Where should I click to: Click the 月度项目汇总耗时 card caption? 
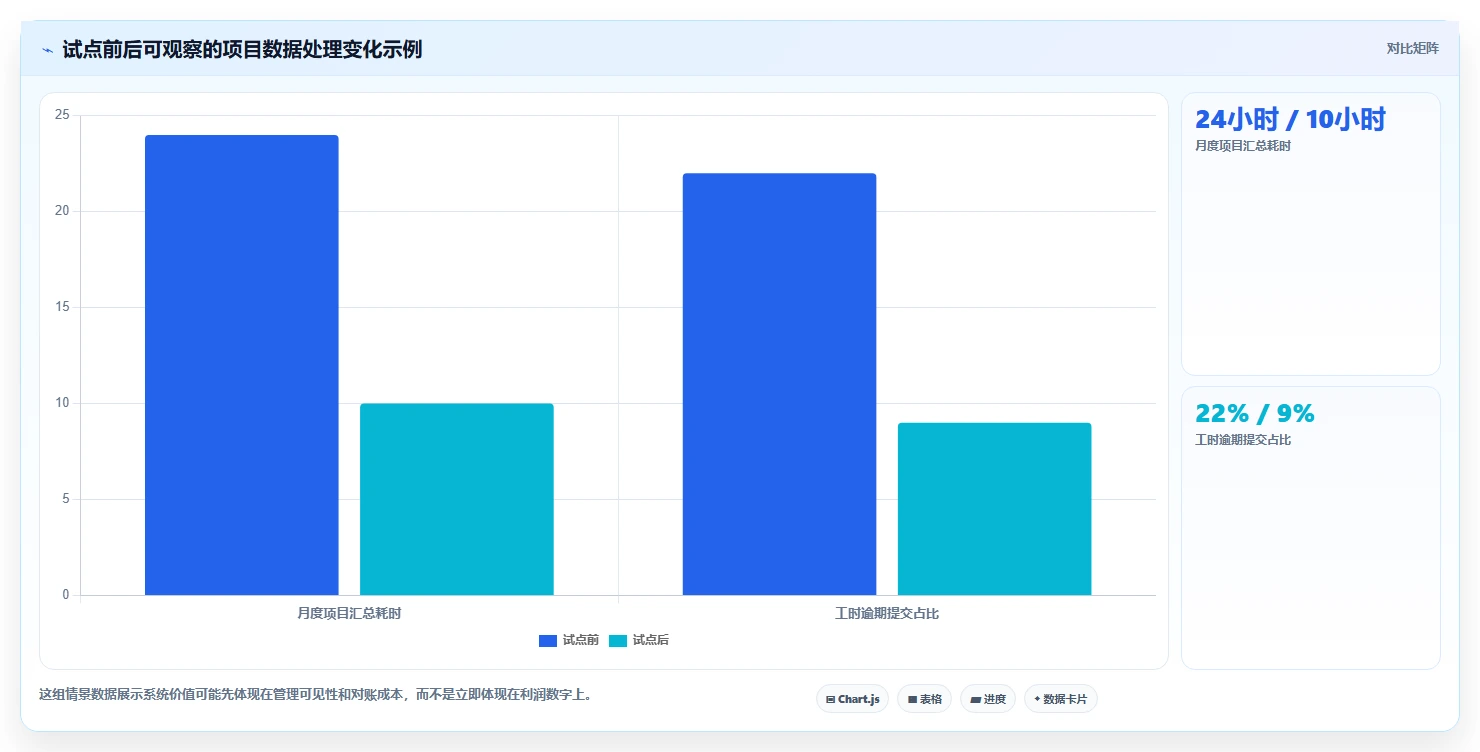coord(1243,146)
